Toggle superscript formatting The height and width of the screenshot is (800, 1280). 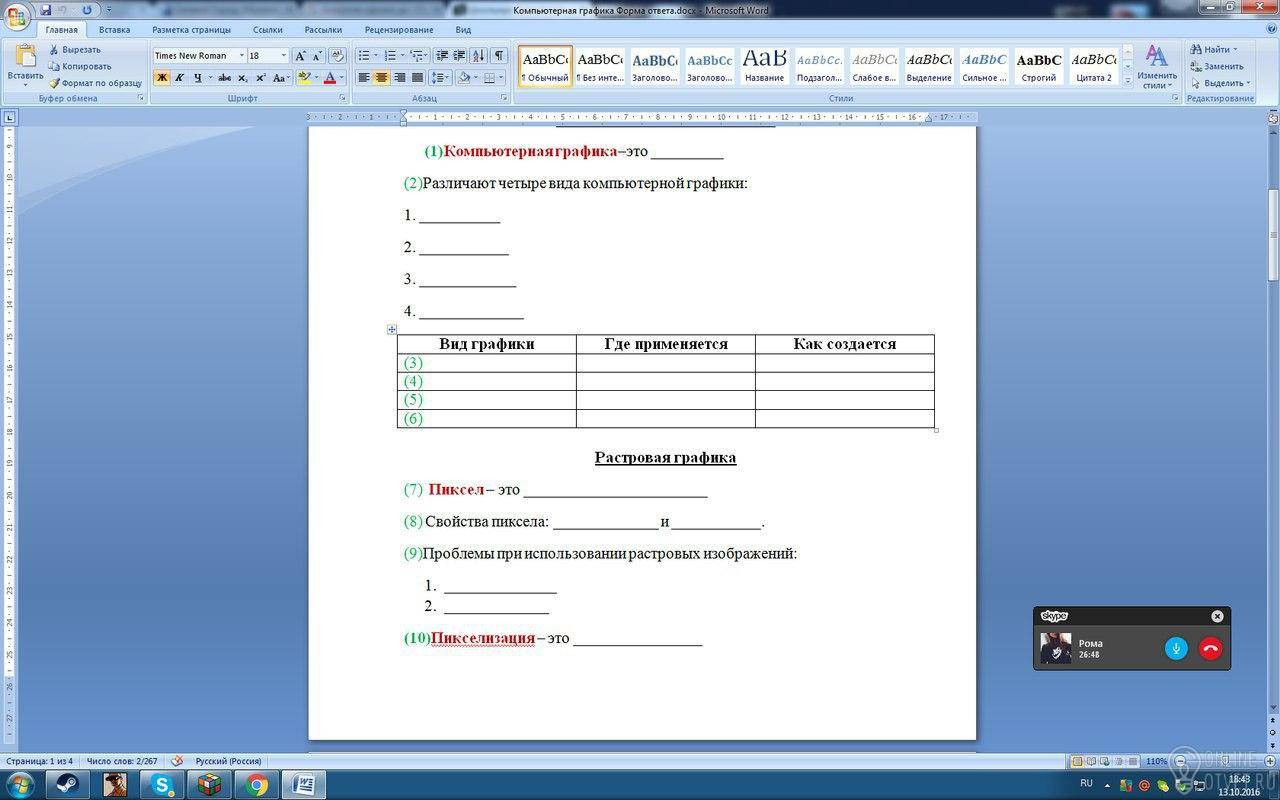(260, 77)
